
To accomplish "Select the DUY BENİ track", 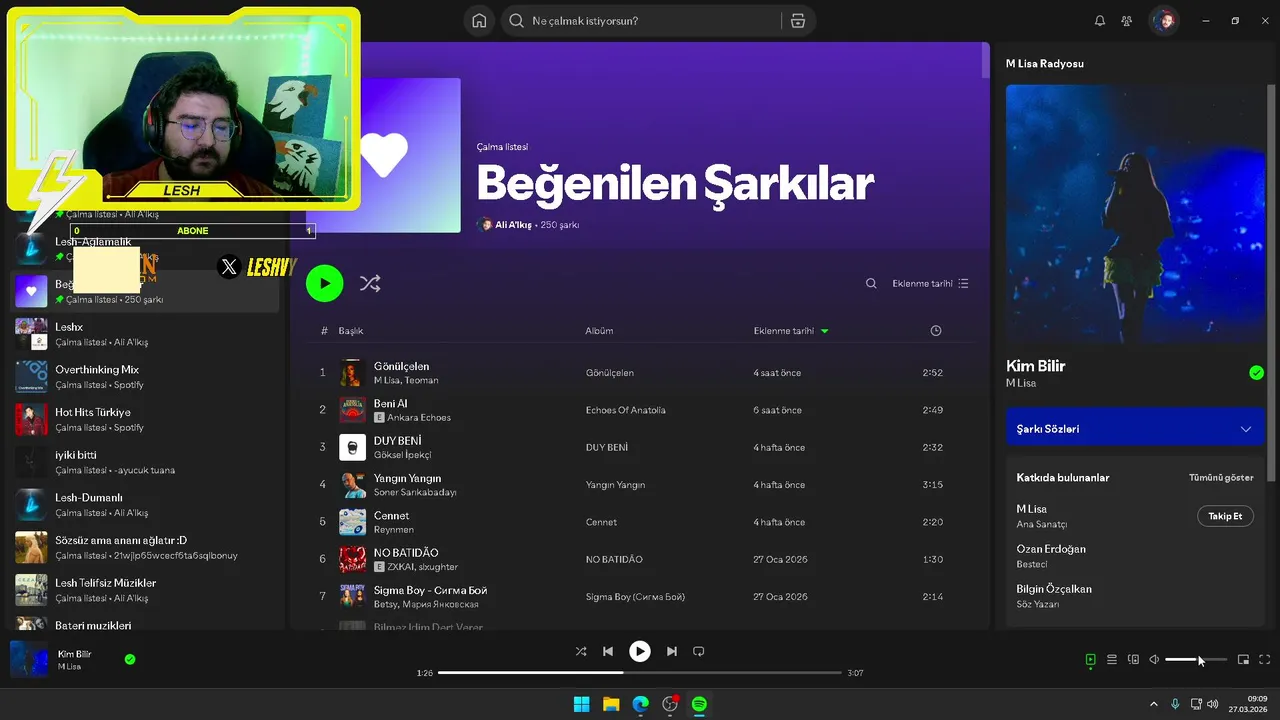I will coord(641,447).
